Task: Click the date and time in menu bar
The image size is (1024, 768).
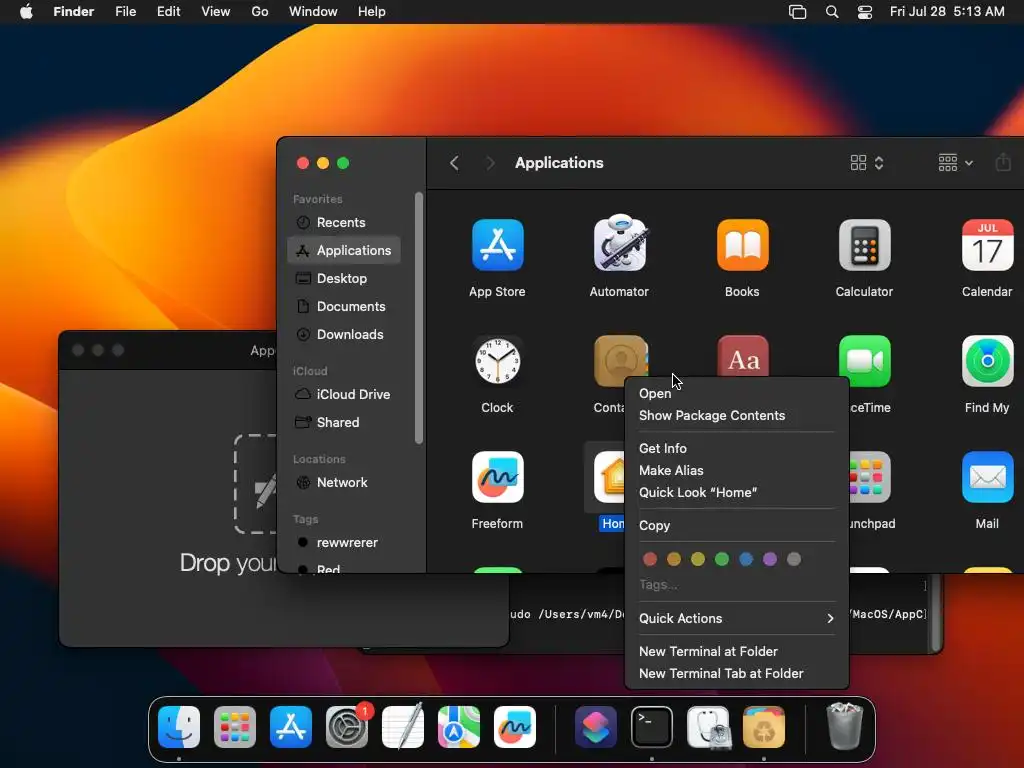Action: [x=947, y=12]
